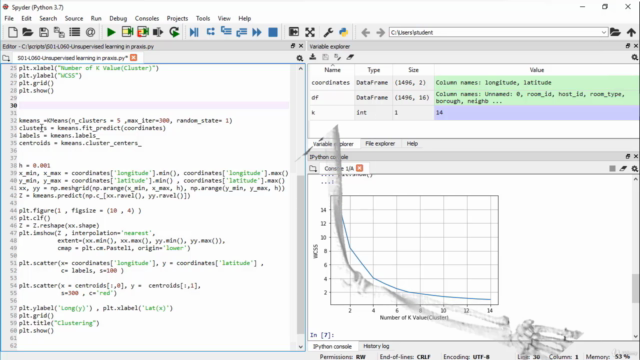Screen dimensions: 640x360
Task: Start debugging with Debug file icon
Action: [x=194, y=32]
